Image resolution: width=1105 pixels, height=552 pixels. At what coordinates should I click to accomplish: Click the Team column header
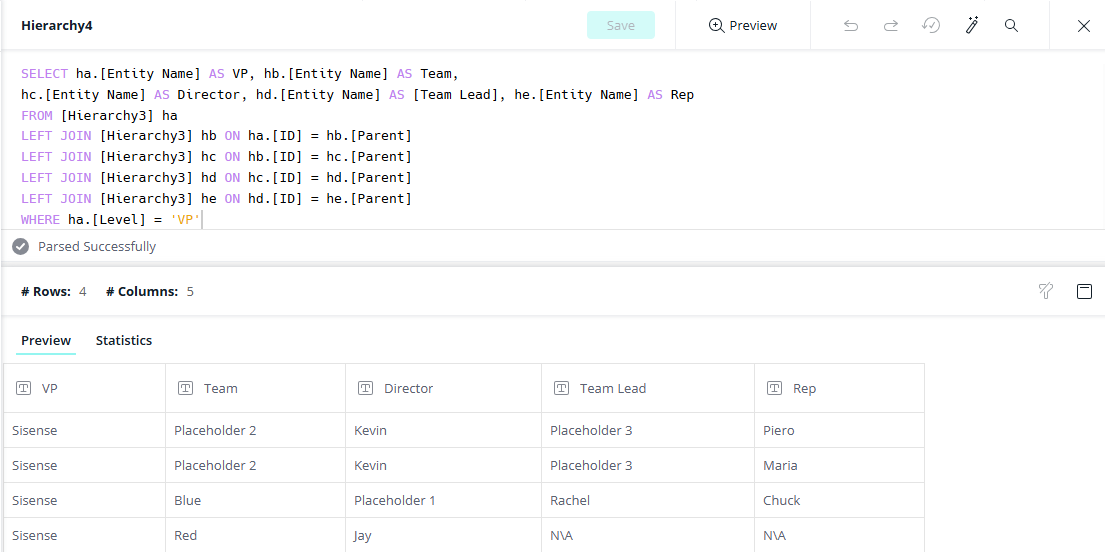[x=221, y=388]
